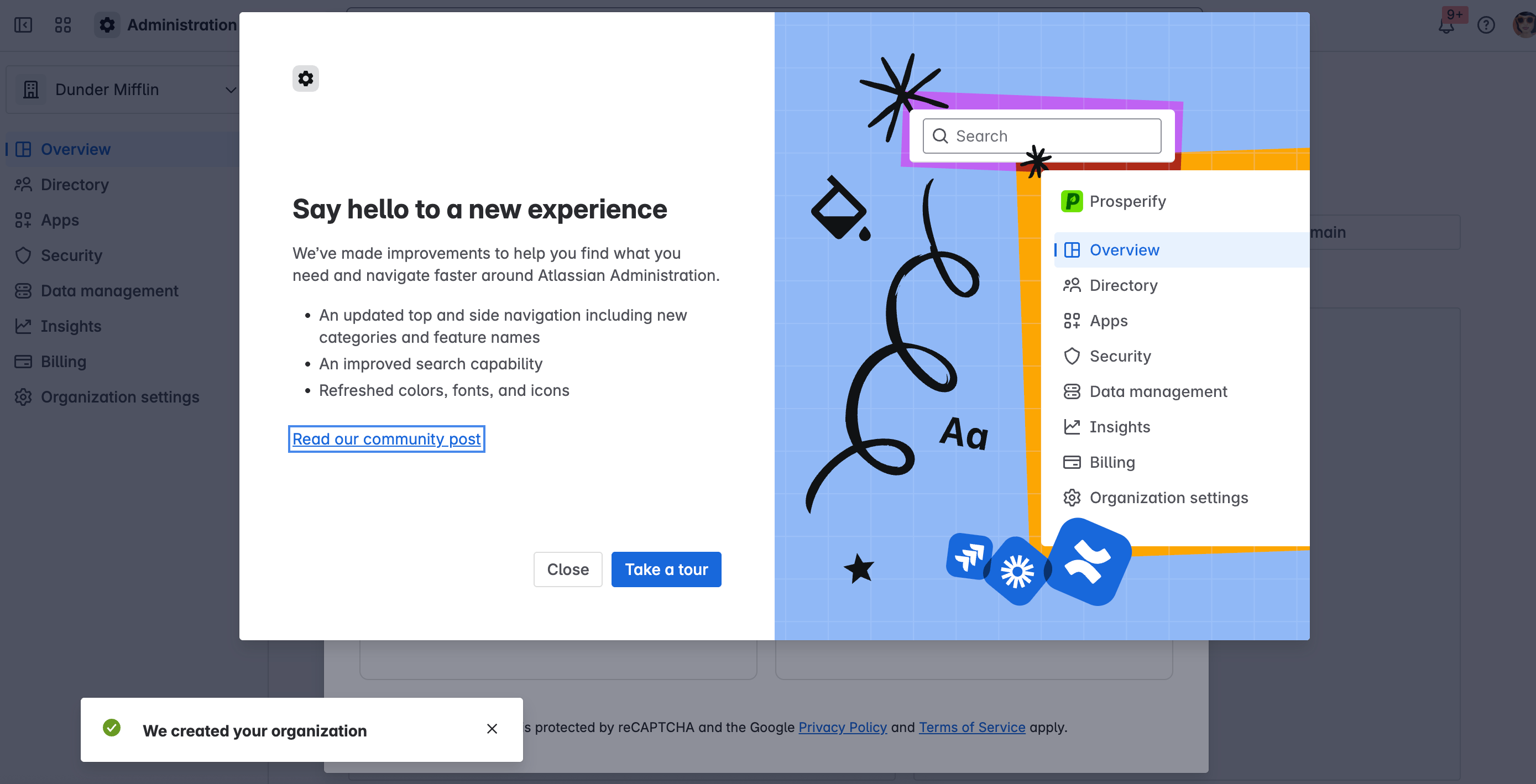Click the 'An improved search capability' bullet

pos(431,364)
